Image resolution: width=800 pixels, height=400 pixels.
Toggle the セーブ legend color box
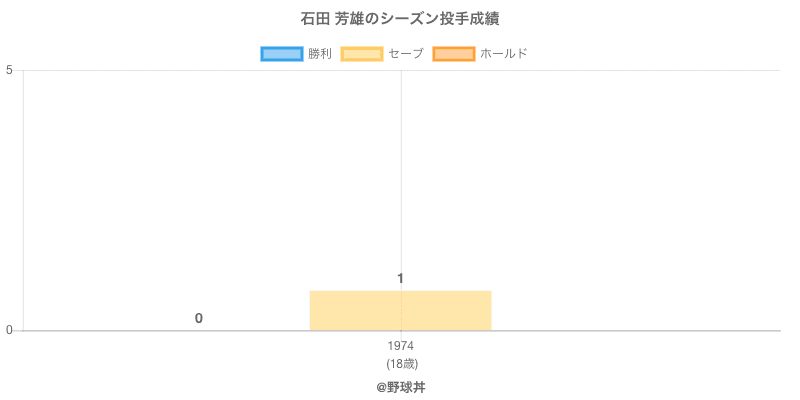pyautogui.click(x=361, y=54)
